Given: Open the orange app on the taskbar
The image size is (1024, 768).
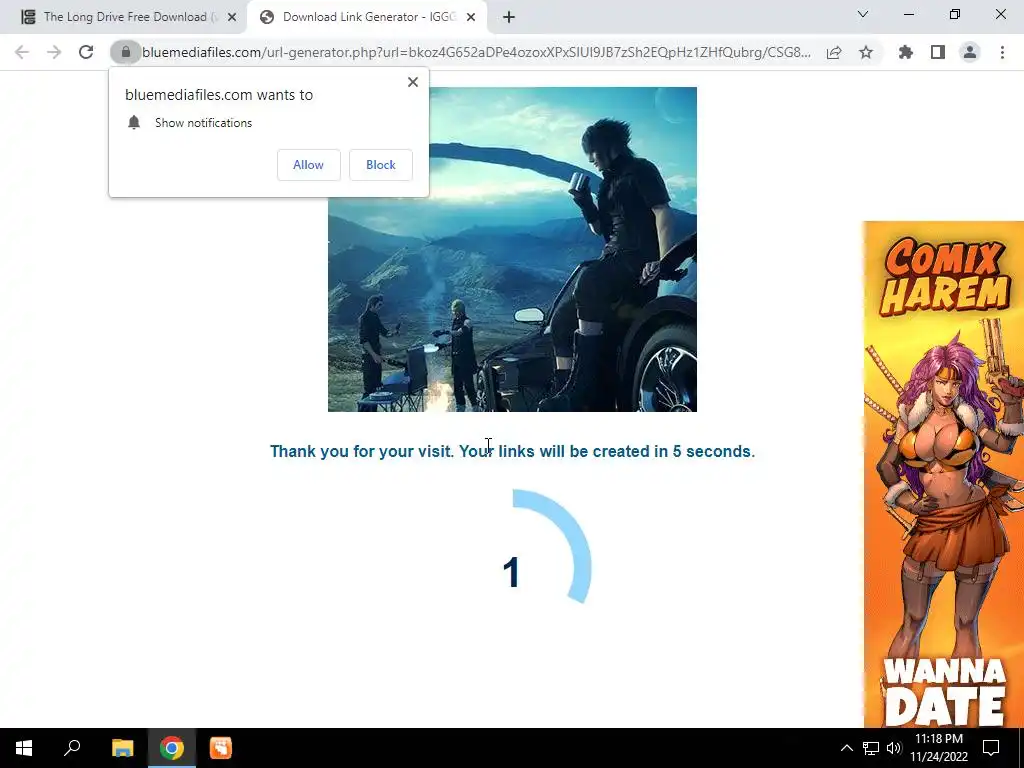Looking at the screenshot, I should click(221, 748).
